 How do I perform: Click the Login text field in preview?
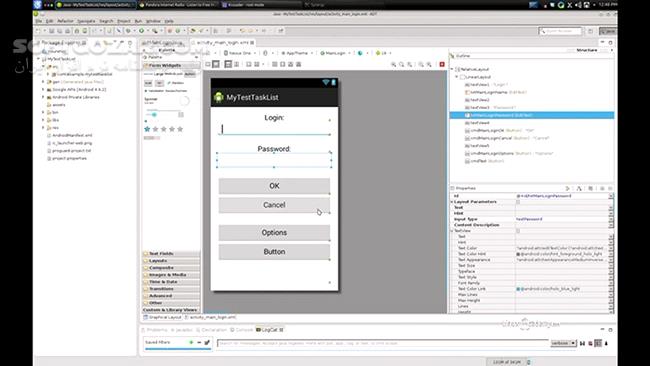(274, 129)
